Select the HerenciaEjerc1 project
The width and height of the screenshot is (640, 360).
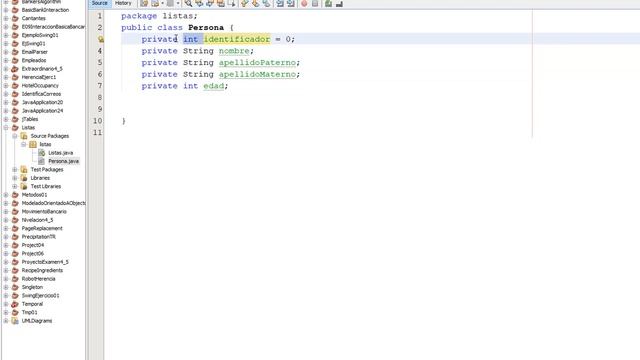pos(39,77)
